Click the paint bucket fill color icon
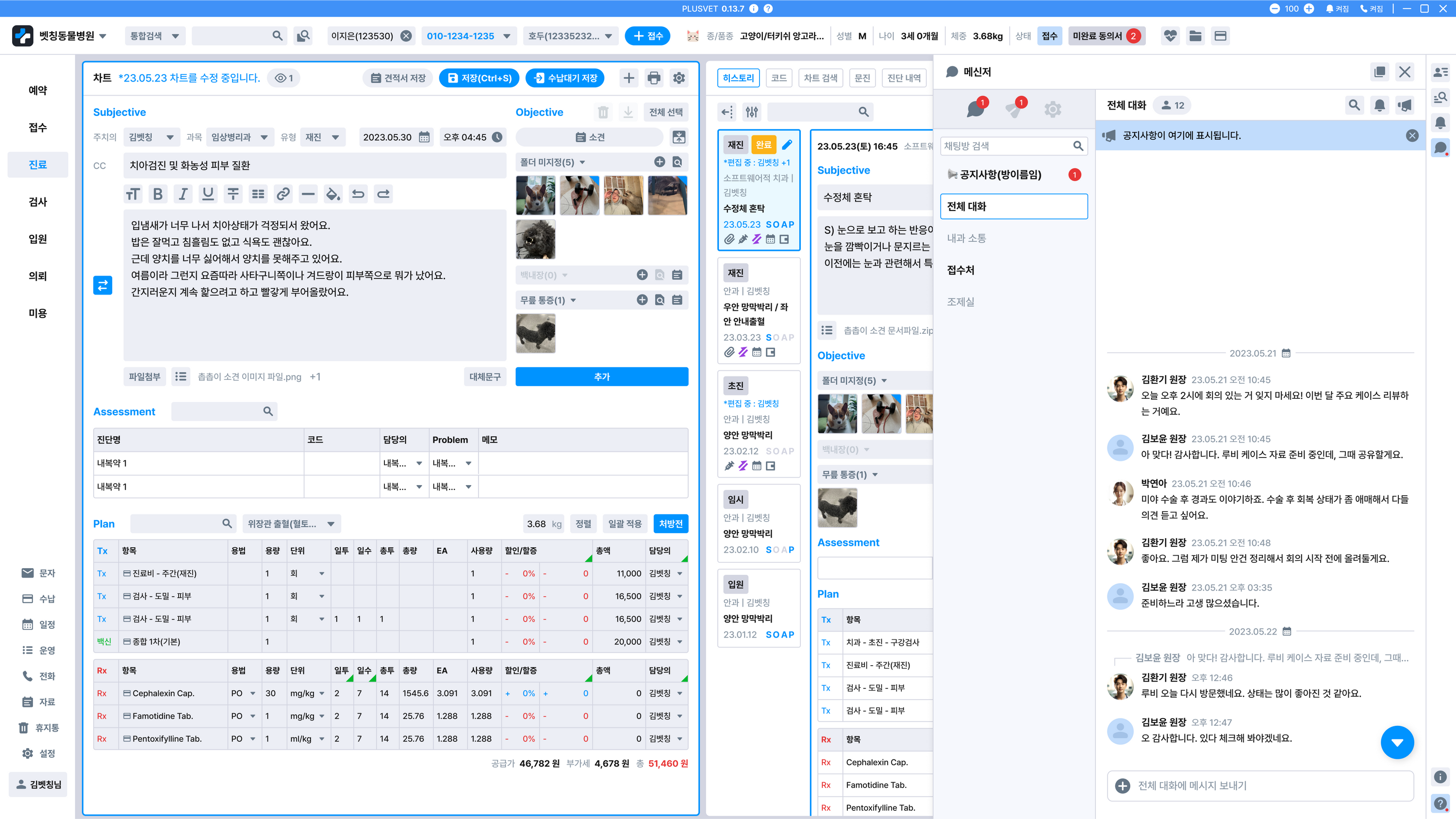The width and height of the screenshot is (1456, 819). point(333,195)
